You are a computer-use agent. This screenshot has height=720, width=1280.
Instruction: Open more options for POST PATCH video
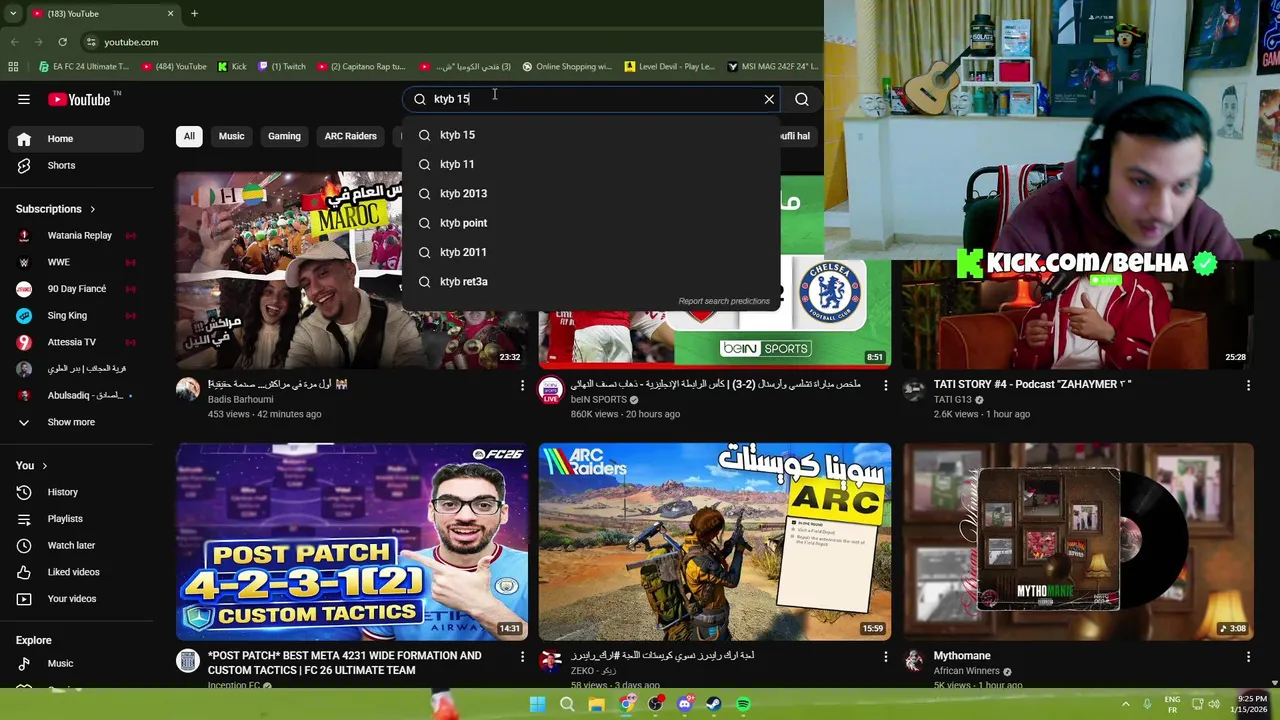(x=522, y=657)
